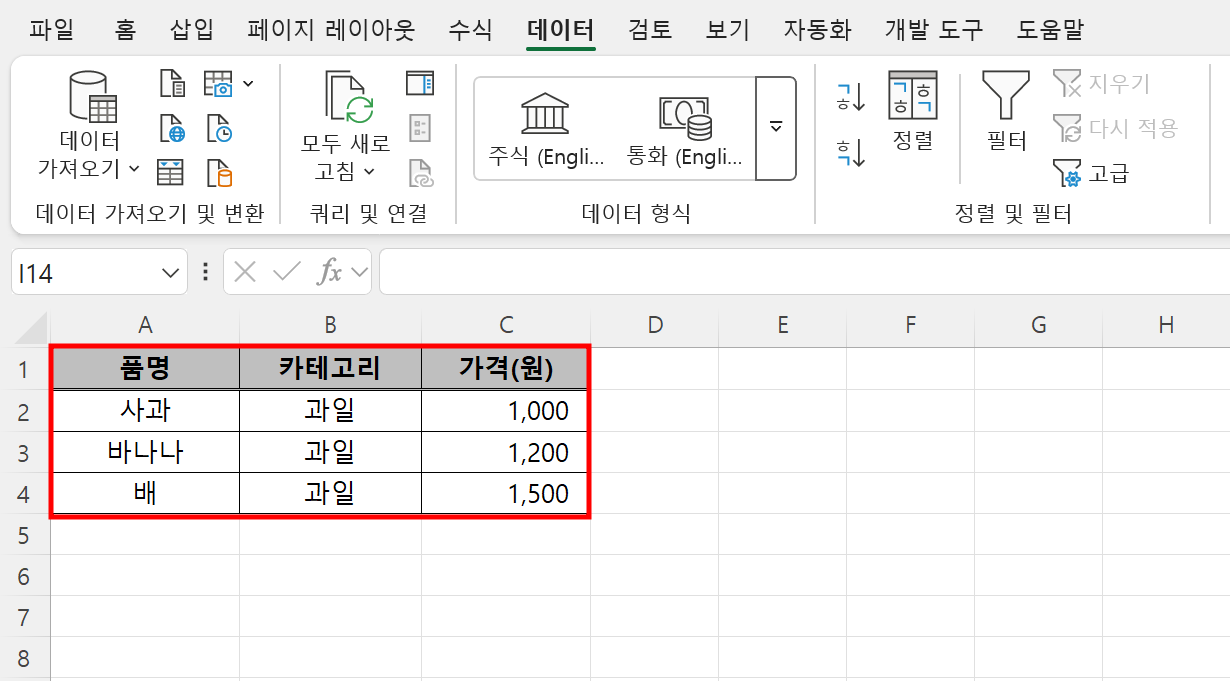Click the From Text/CSV file icon
1230x681 pixels.
[172, 84]
